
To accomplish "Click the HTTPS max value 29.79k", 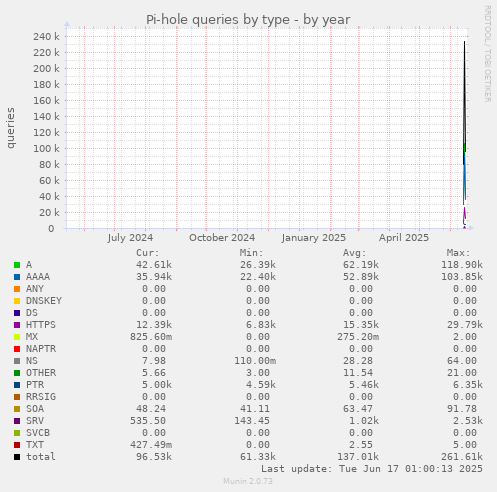I will [x=465, y=325].
